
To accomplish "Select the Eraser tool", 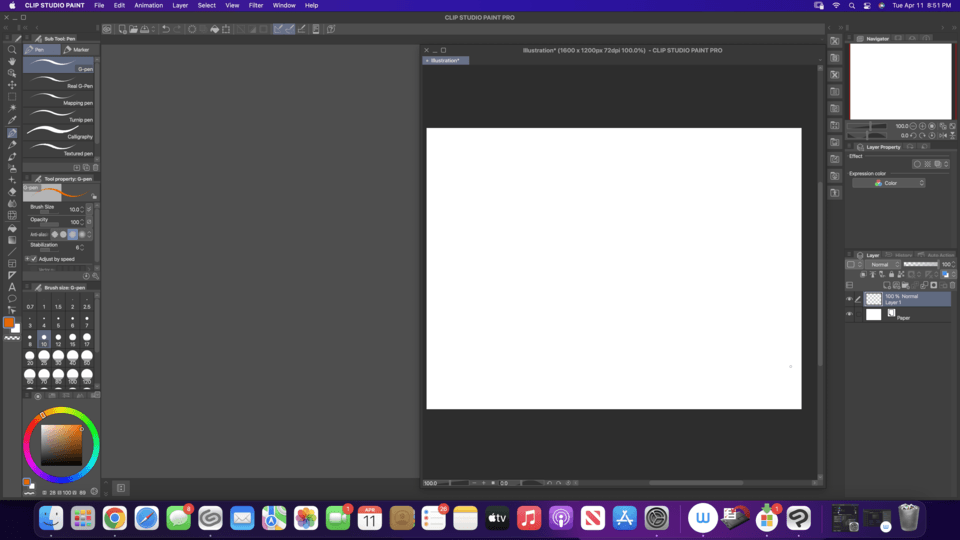I will pyautogui.click(x=12, y=192).
